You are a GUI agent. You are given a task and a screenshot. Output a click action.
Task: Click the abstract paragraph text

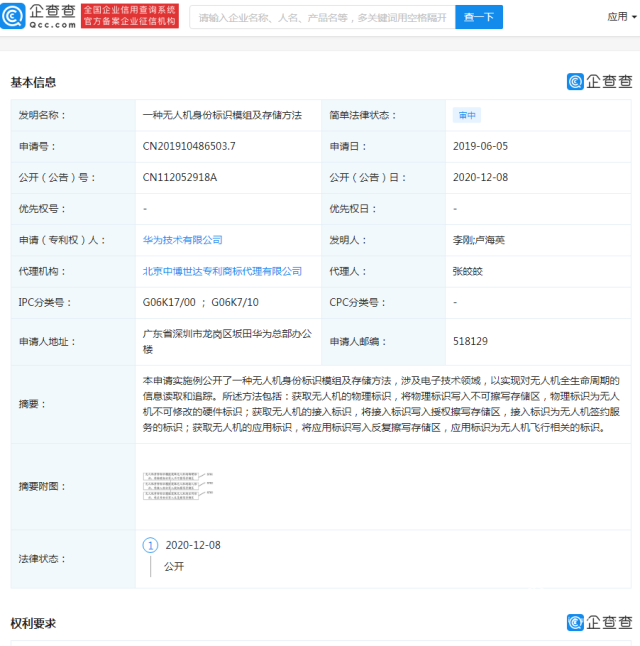click(x=381, y=404)
